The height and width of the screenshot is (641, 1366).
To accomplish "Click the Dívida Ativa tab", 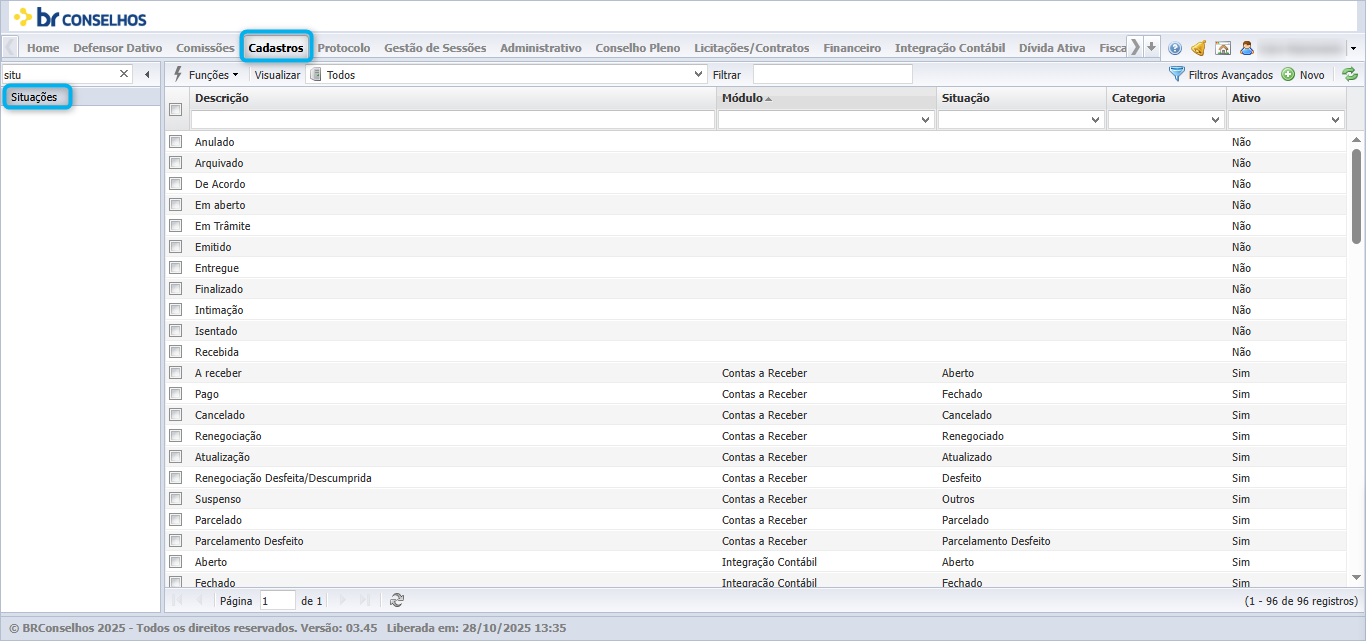I will pos(1052,47).
